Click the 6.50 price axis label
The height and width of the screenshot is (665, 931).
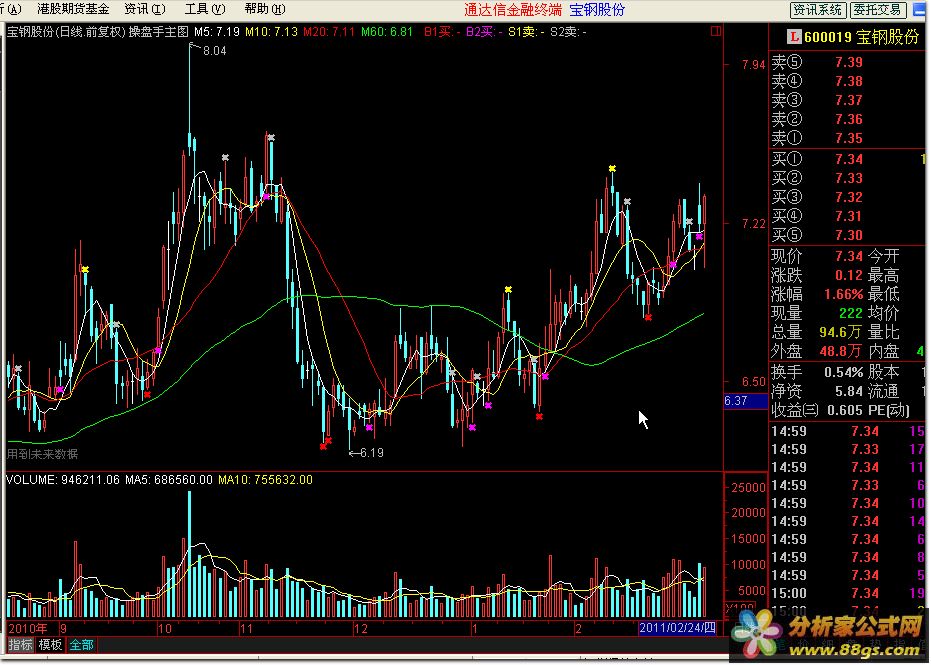753,381
